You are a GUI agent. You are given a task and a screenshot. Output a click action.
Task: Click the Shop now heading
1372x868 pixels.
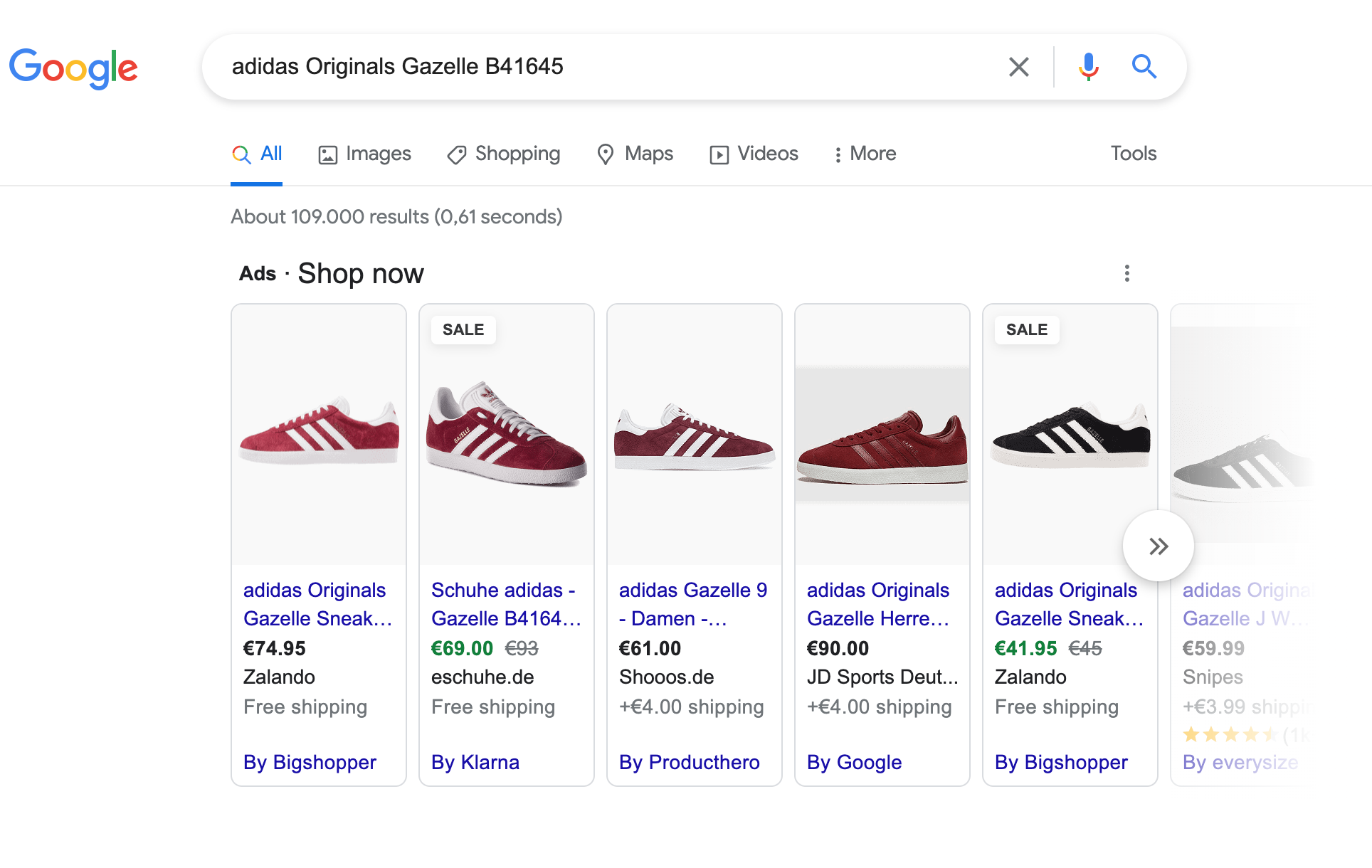361,273
